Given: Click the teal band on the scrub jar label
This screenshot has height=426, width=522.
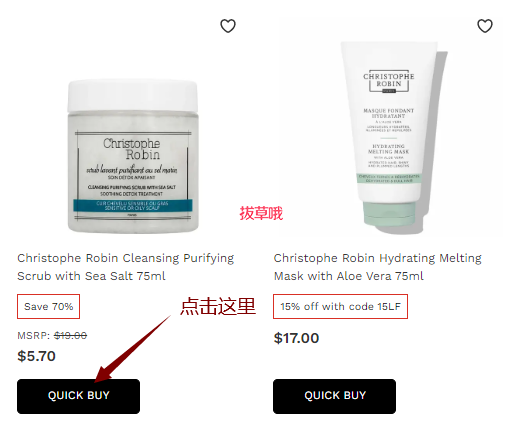Looking at the screenshot, I should pyautogui.click(x=133, y=205).
